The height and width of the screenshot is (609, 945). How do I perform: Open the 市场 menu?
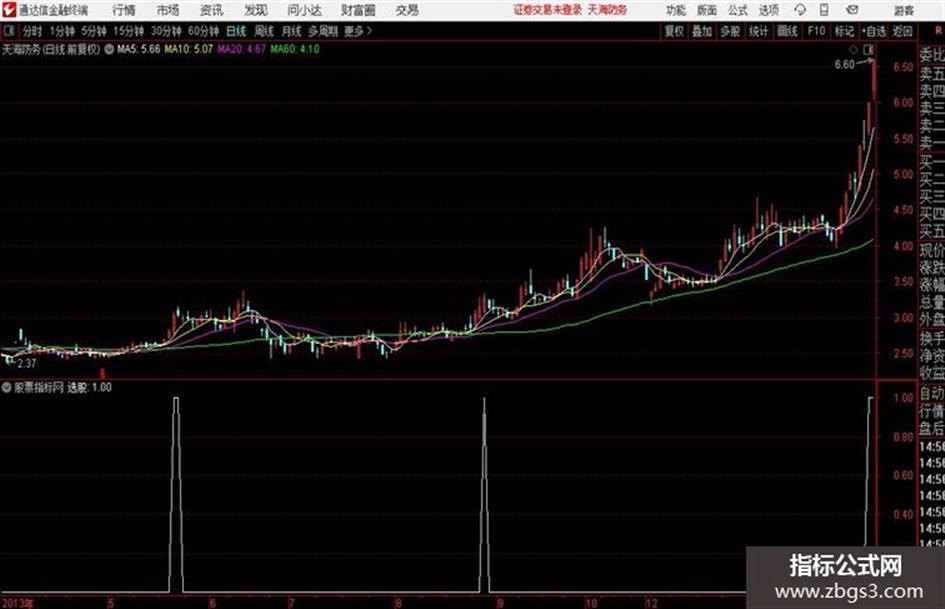click(168, 10)
